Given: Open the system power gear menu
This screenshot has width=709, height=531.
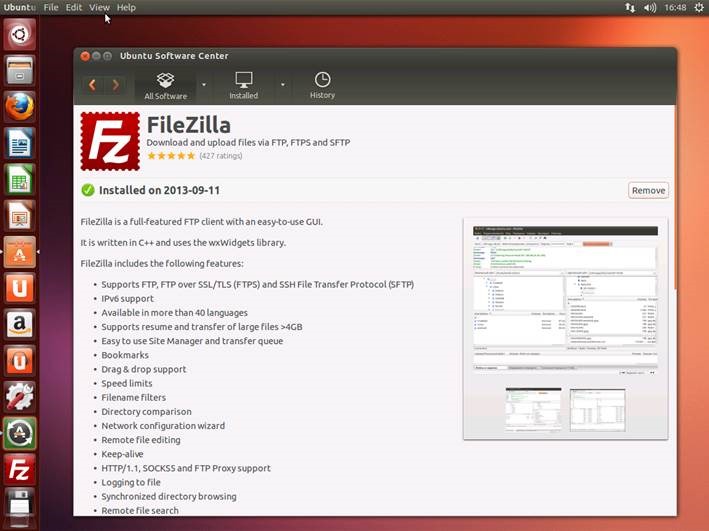Looking at the screenshot, I should (x=699, y=7).
